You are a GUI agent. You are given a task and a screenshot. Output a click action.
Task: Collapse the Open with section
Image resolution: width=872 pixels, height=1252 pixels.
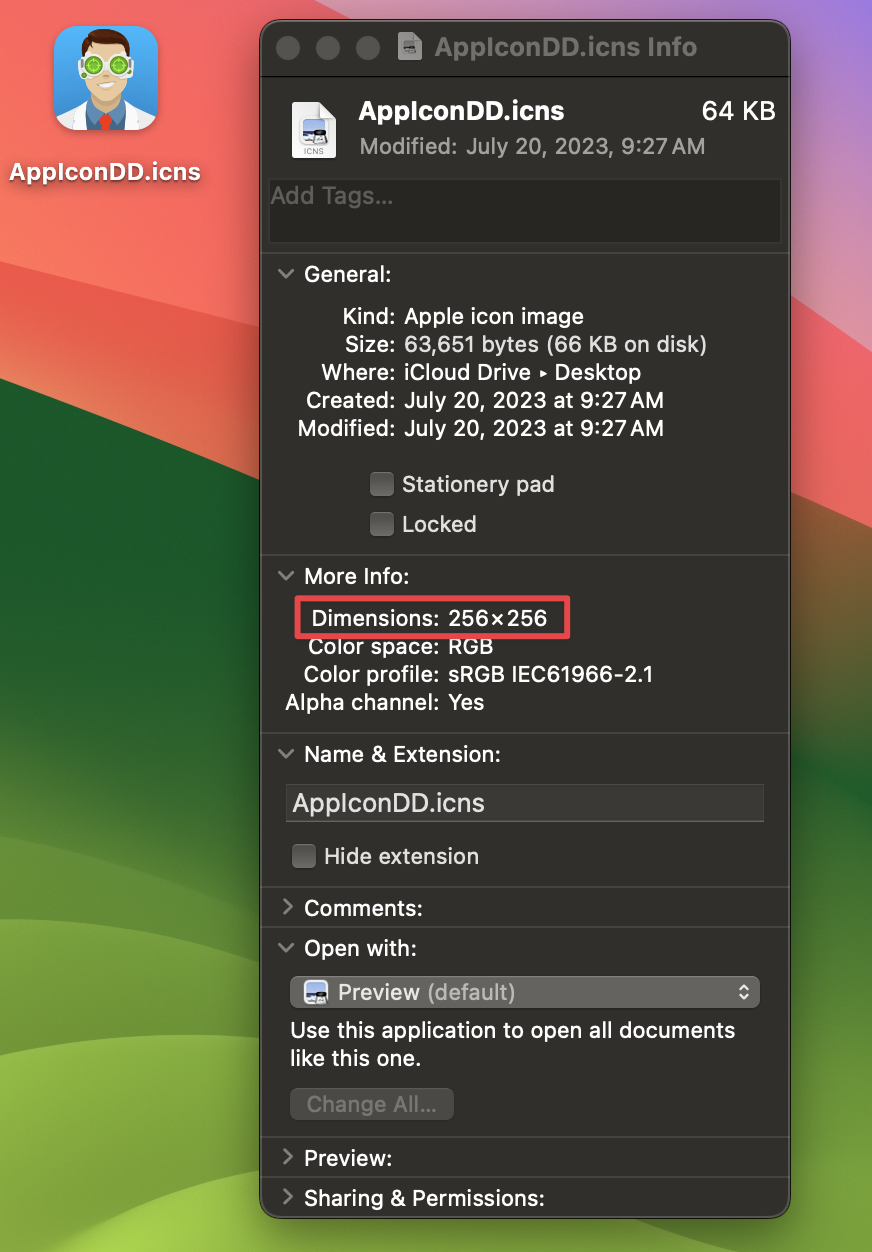tap(286, 948)
